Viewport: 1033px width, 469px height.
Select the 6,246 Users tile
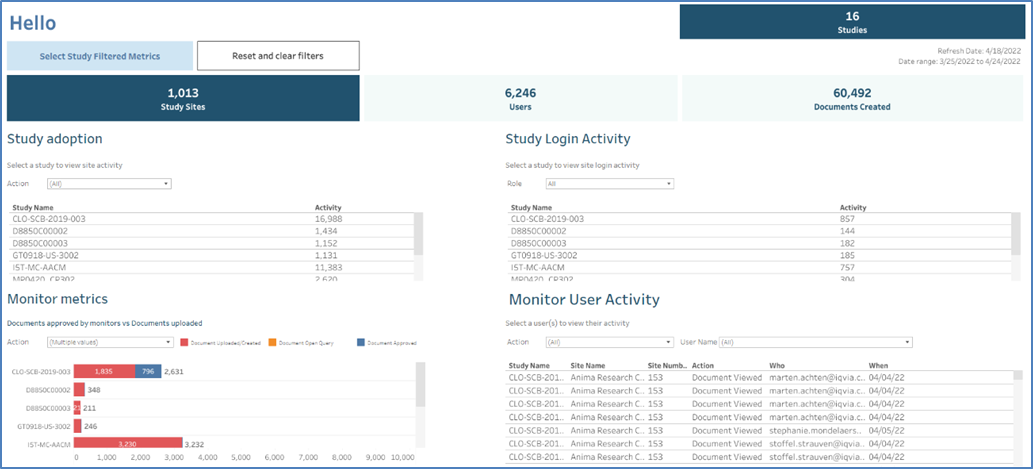[x=520, y=98]
